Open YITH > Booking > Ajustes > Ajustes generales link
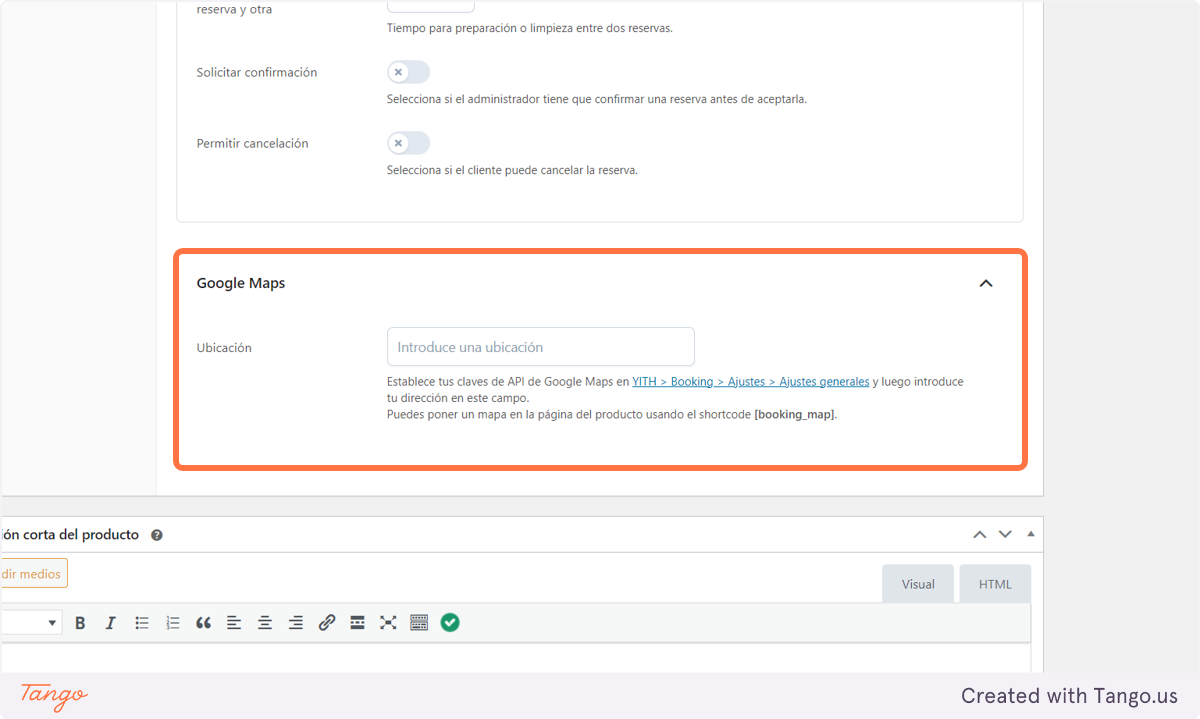 [751, 381]
